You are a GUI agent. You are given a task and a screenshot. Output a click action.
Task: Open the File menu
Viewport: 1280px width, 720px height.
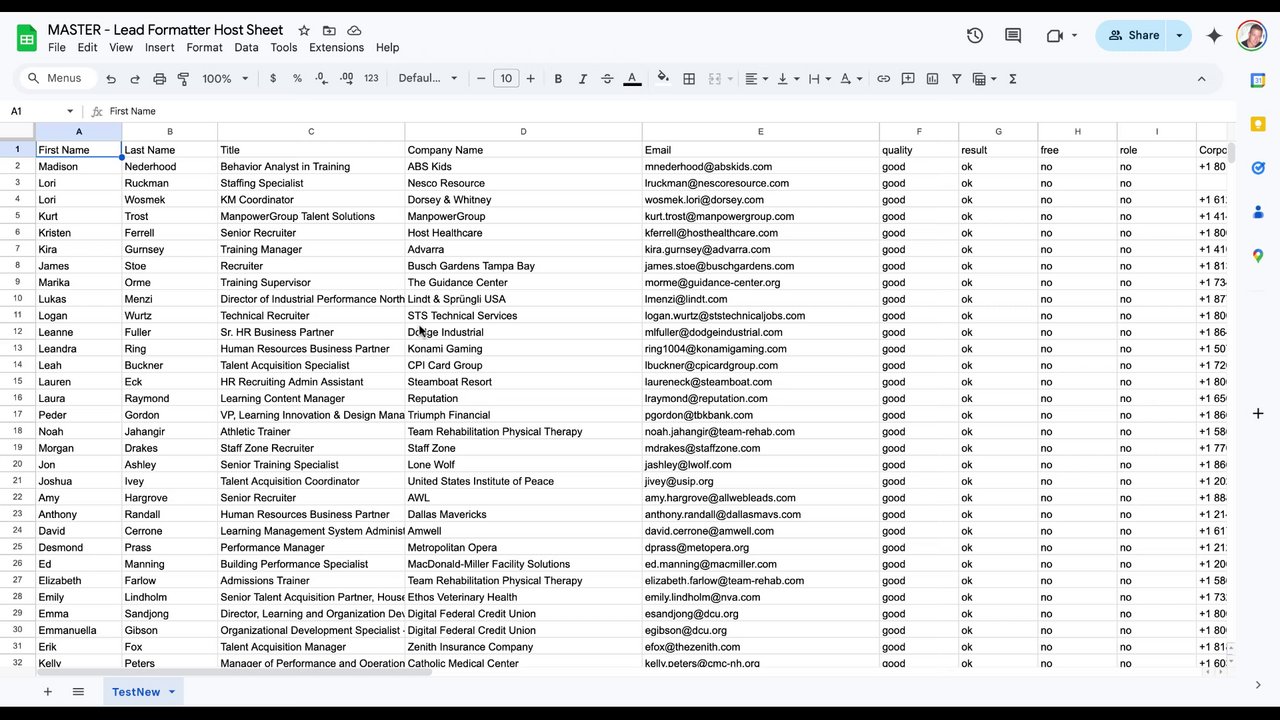click(57, 47)
